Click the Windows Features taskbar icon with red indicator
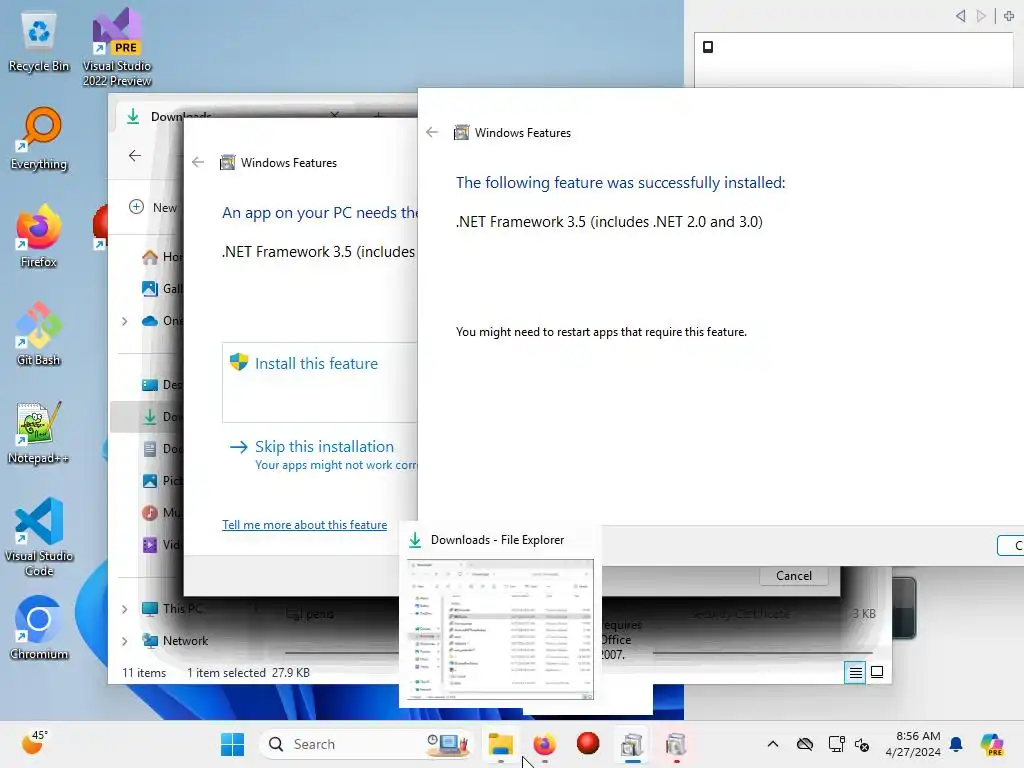 pos(676,744)
